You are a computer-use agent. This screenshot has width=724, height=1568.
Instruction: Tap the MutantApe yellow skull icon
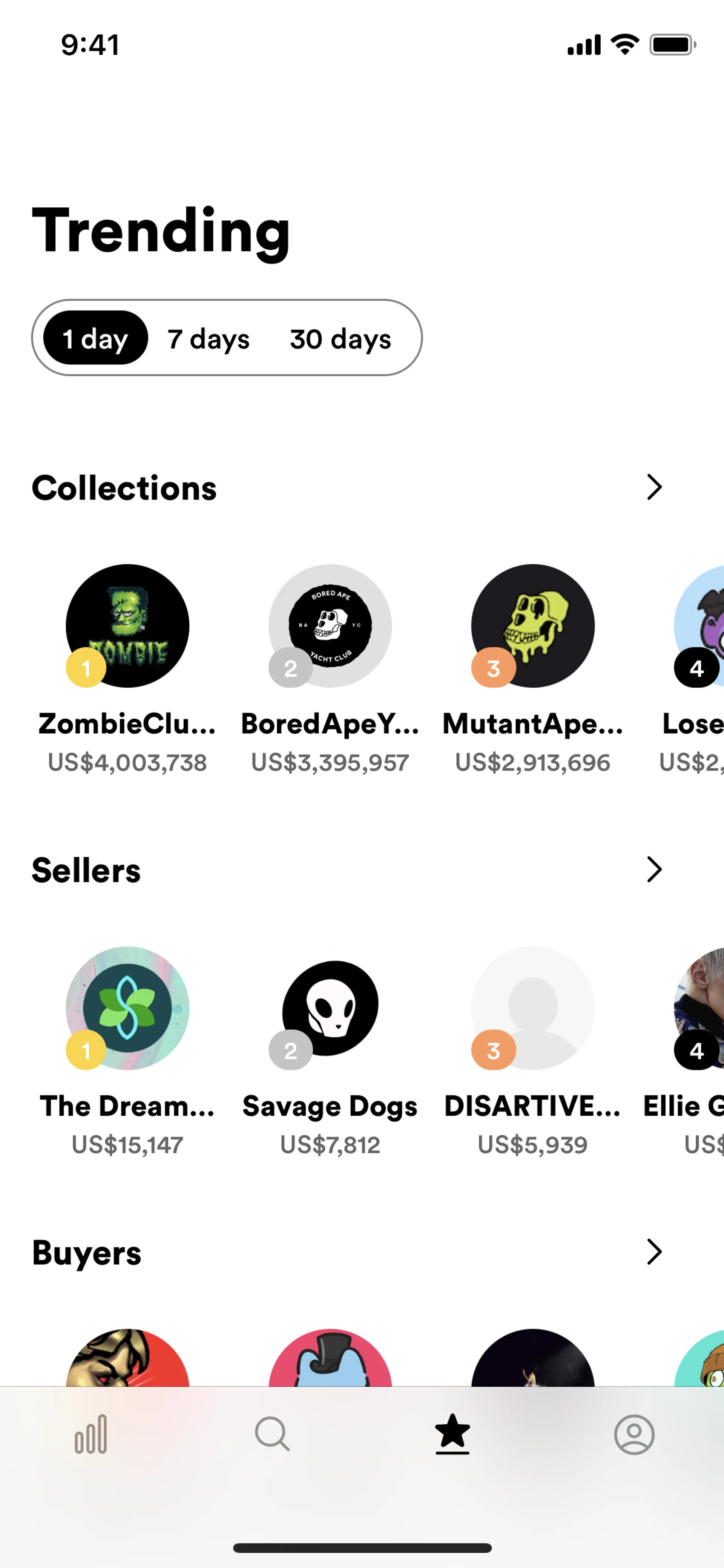point(533,626)
